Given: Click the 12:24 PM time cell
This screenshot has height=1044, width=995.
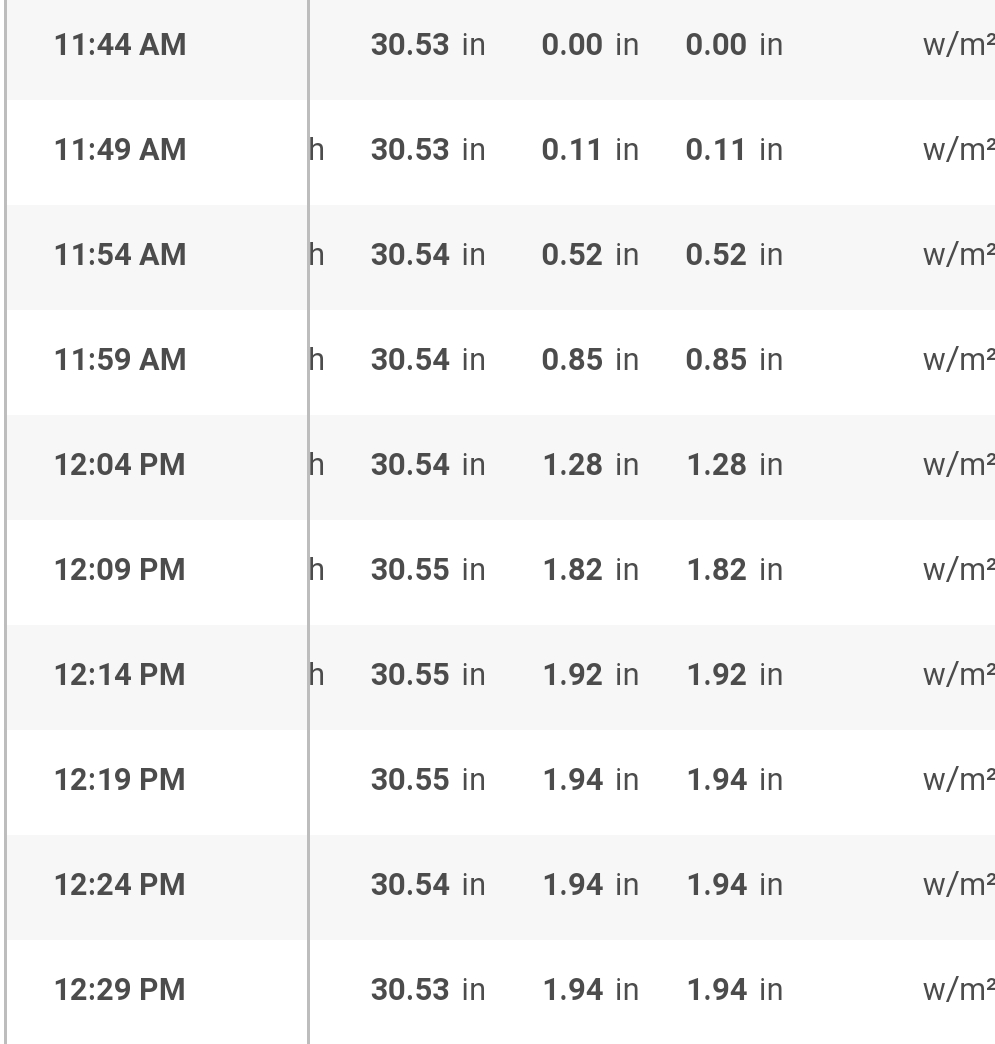Looking at the screenshot, I should click(120, 885).
